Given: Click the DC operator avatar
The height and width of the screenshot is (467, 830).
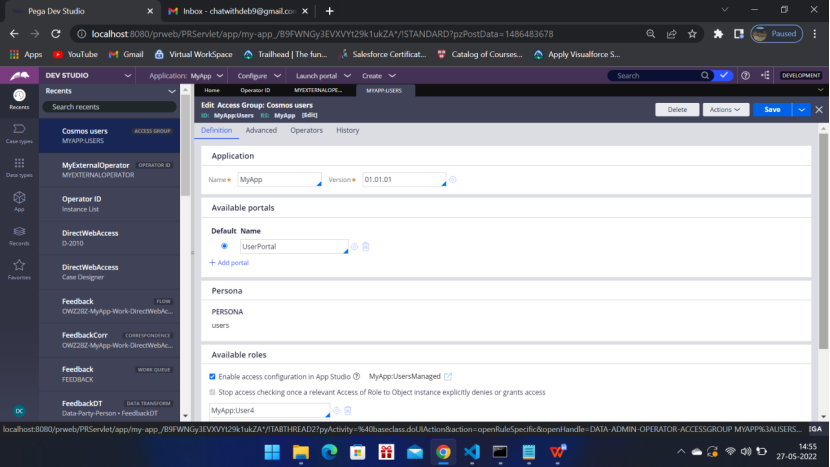Looking at the screenshot, I should click(x=19, y=411).
